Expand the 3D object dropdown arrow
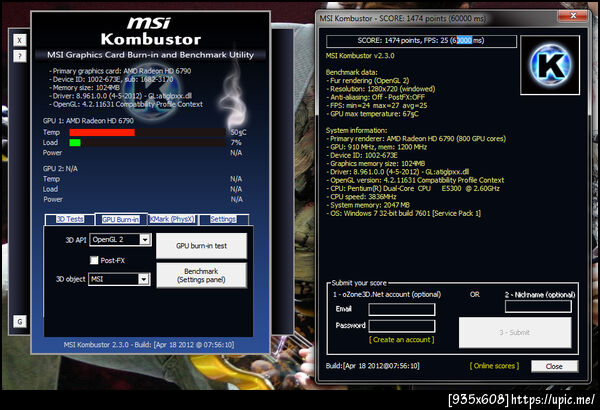The image size is (600, 410). coord(143,279)
